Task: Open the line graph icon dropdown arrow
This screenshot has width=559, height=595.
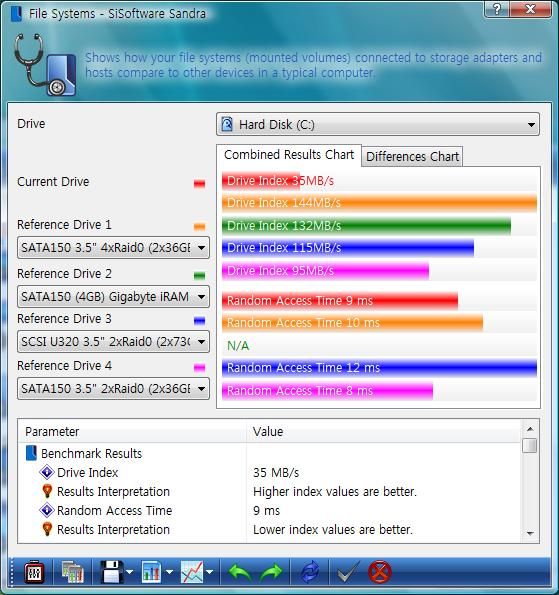Action: click(x=209, y=572)
